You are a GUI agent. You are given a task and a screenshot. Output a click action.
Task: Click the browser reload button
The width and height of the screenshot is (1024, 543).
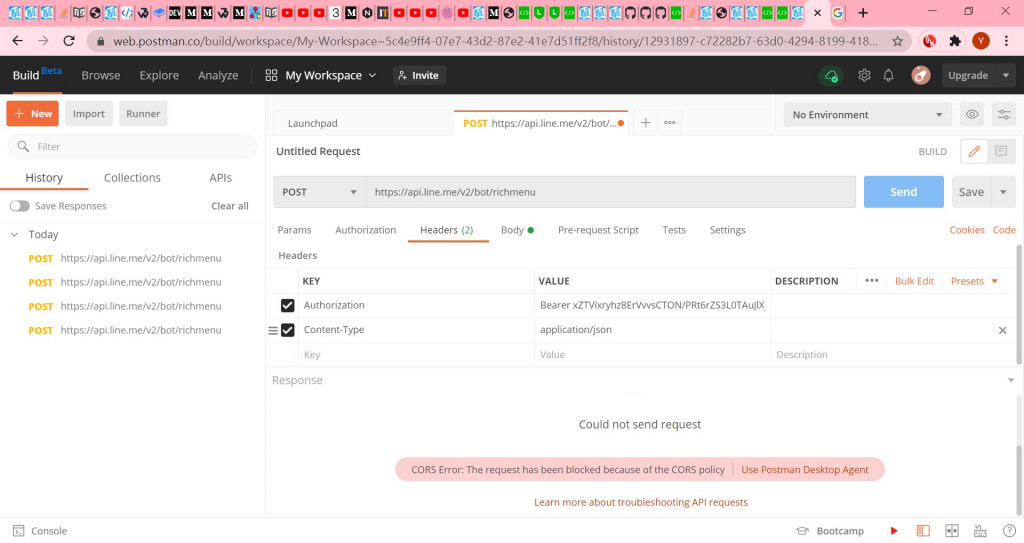click(69, 41)
